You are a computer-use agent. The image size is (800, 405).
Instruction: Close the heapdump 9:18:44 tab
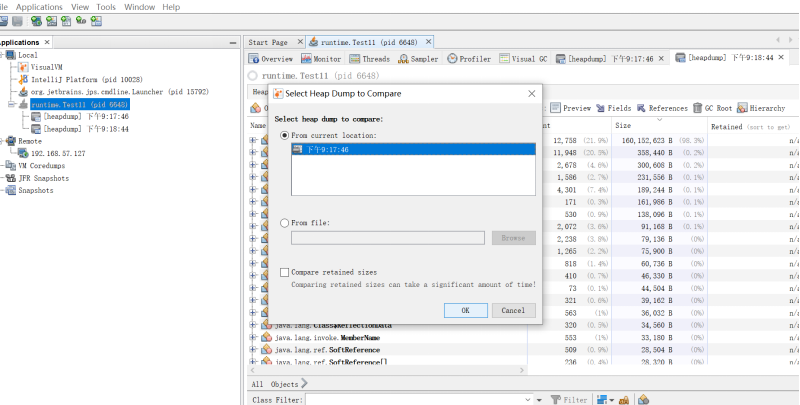click(781, 58)
